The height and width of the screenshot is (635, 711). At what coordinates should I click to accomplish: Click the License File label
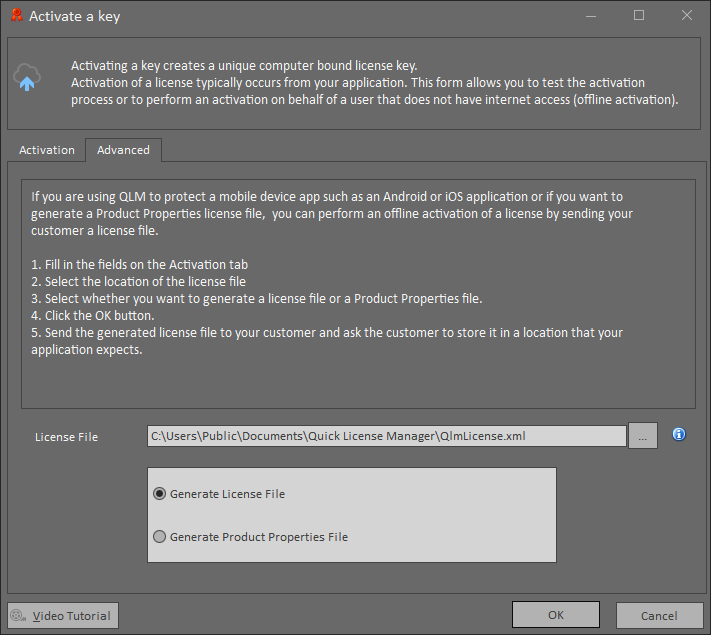[x=66, y=437]
